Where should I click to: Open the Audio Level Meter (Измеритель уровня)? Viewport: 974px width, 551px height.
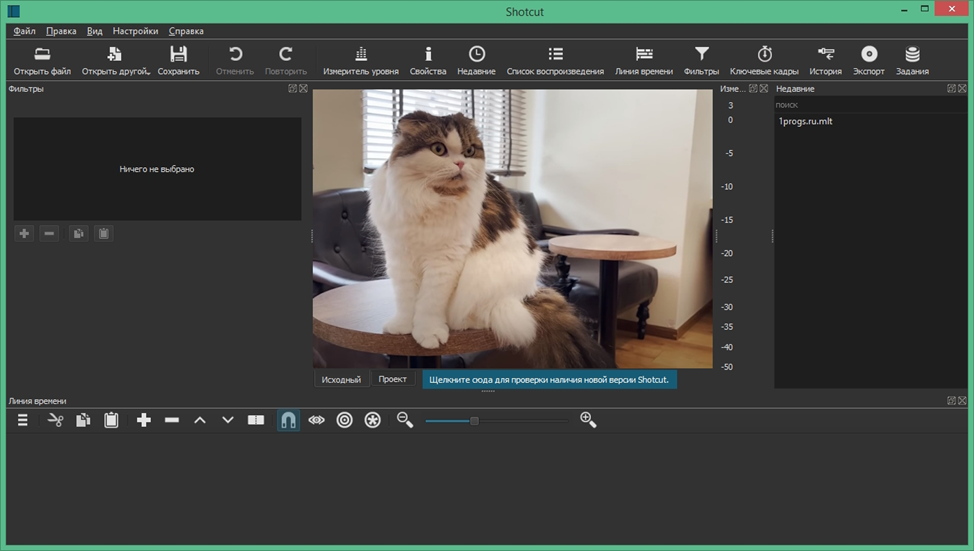tap(360, 60)
